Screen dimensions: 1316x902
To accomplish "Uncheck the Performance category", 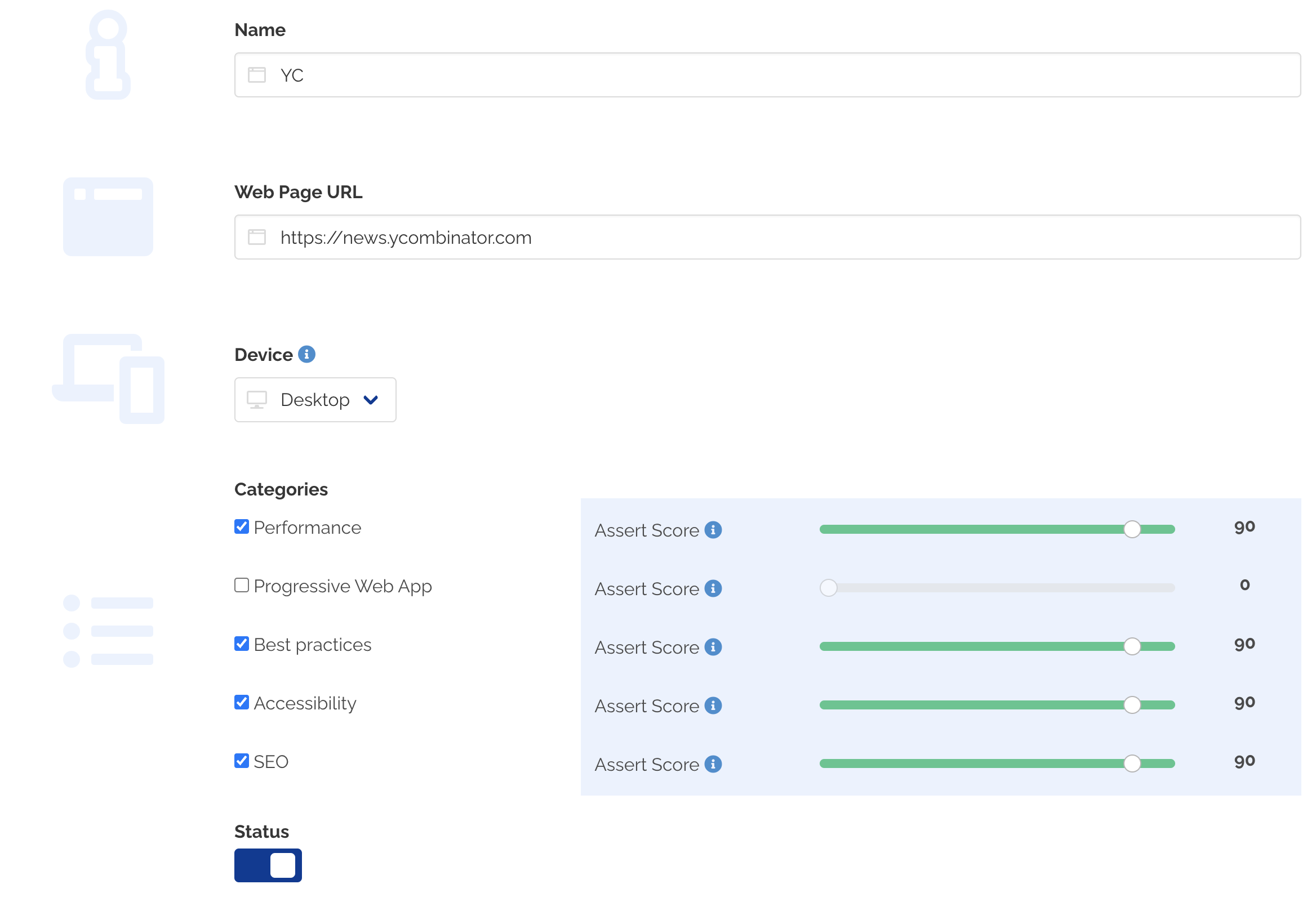I will [x=241, y=526].
